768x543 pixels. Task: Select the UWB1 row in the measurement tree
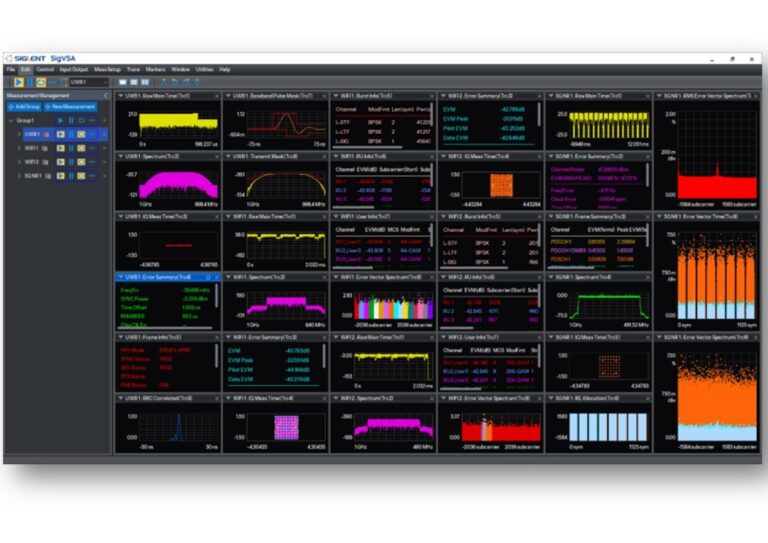(65, 134)
